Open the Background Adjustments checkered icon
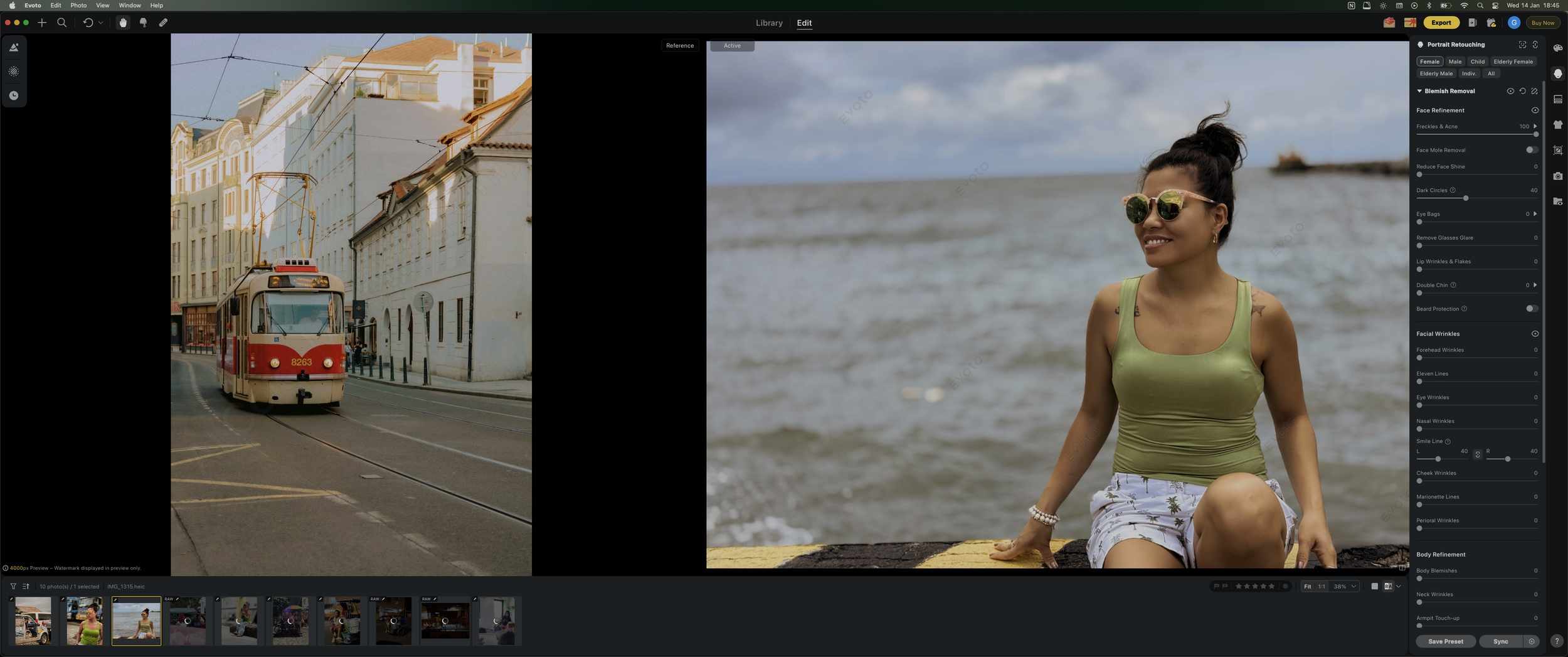 click(x=1557, y=100)
